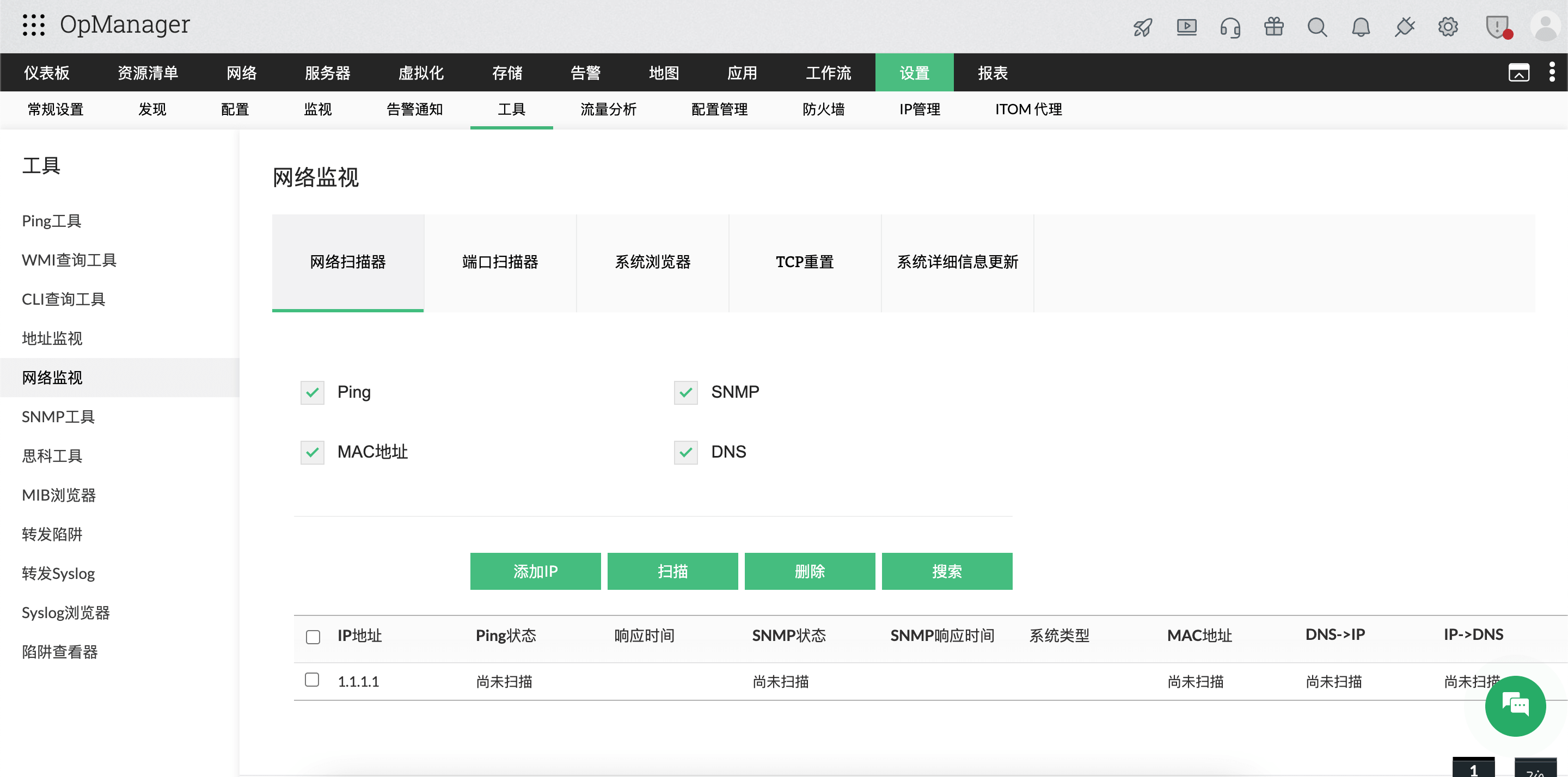
Task: Go to 防火墙 submenu
Action: [824, 109]
